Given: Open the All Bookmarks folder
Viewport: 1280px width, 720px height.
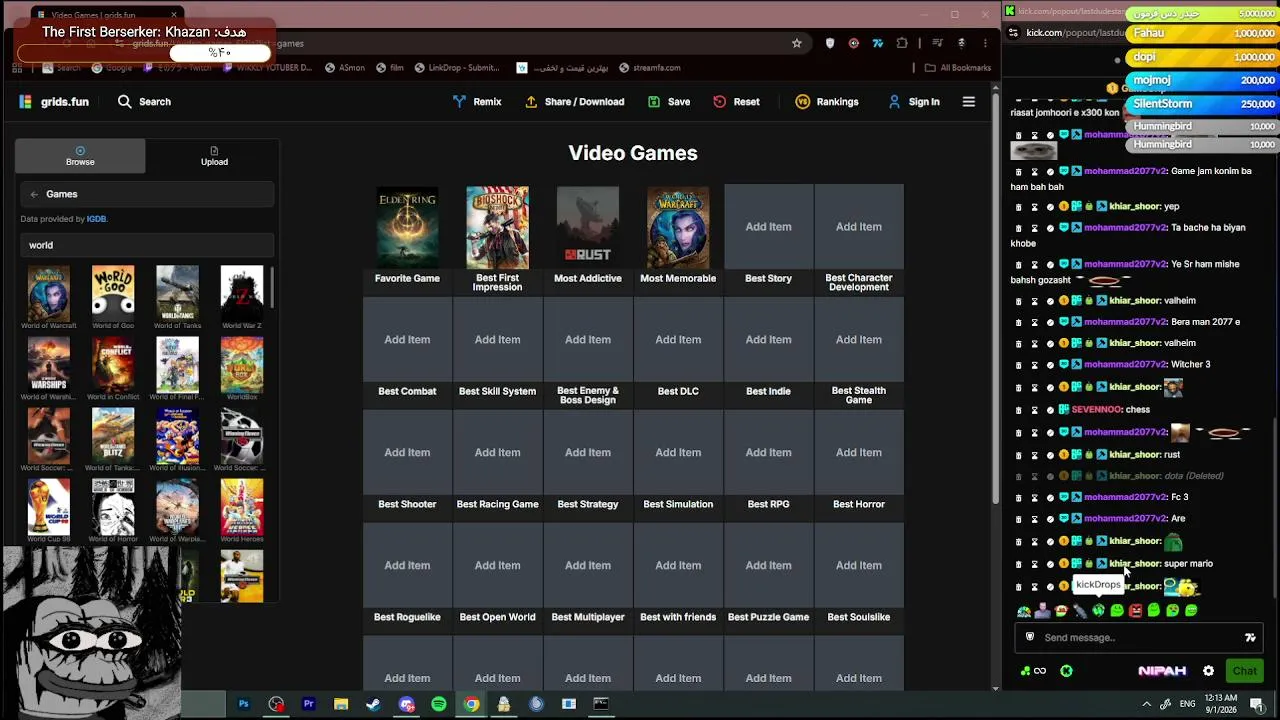Looking at the screenshot, I should 958,68.
